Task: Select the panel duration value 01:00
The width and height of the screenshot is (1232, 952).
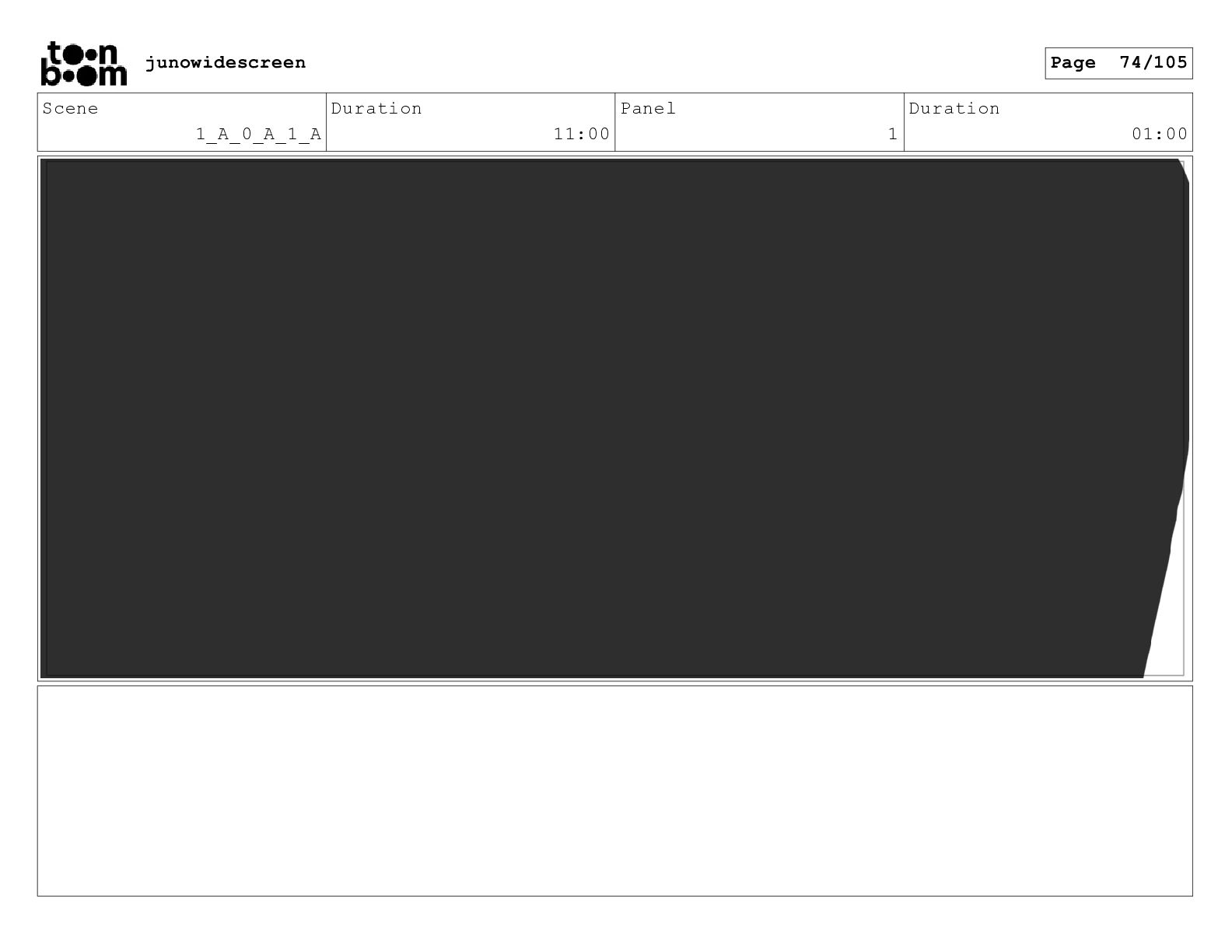Action: (x=1160, y=134)
